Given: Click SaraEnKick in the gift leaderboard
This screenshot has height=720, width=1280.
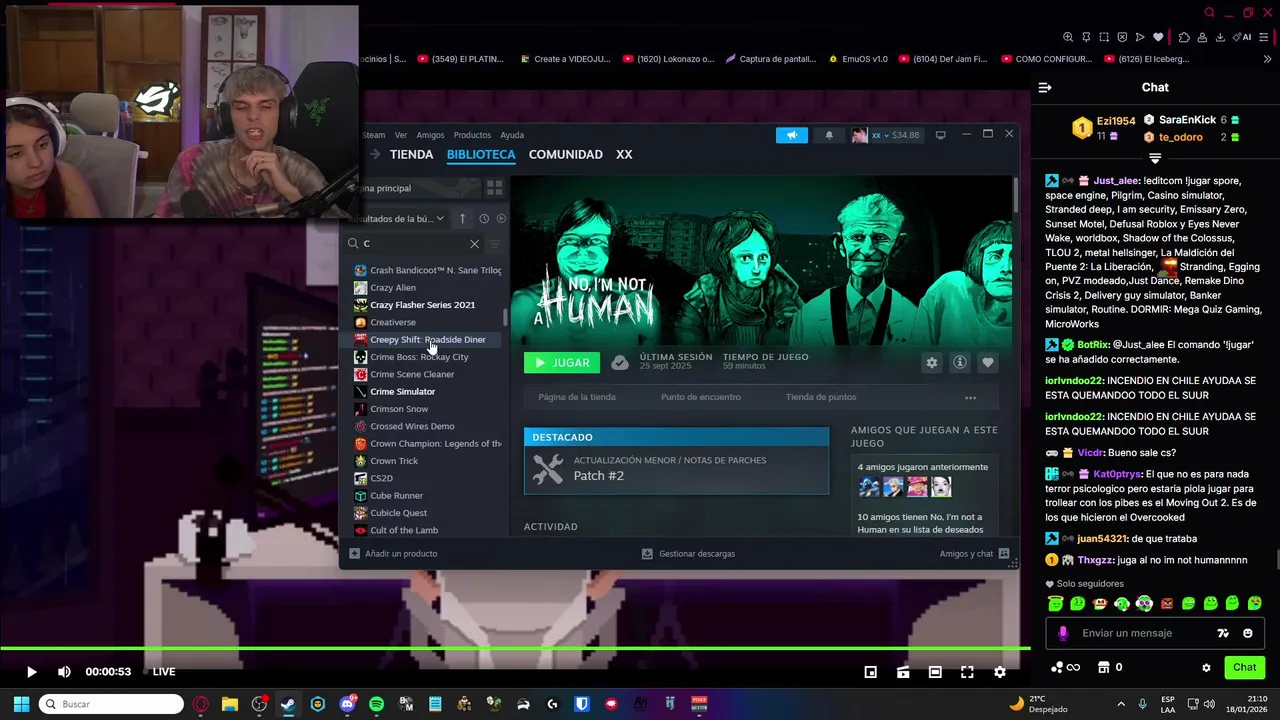Looking at the screenshot, I should [1187, 120].
